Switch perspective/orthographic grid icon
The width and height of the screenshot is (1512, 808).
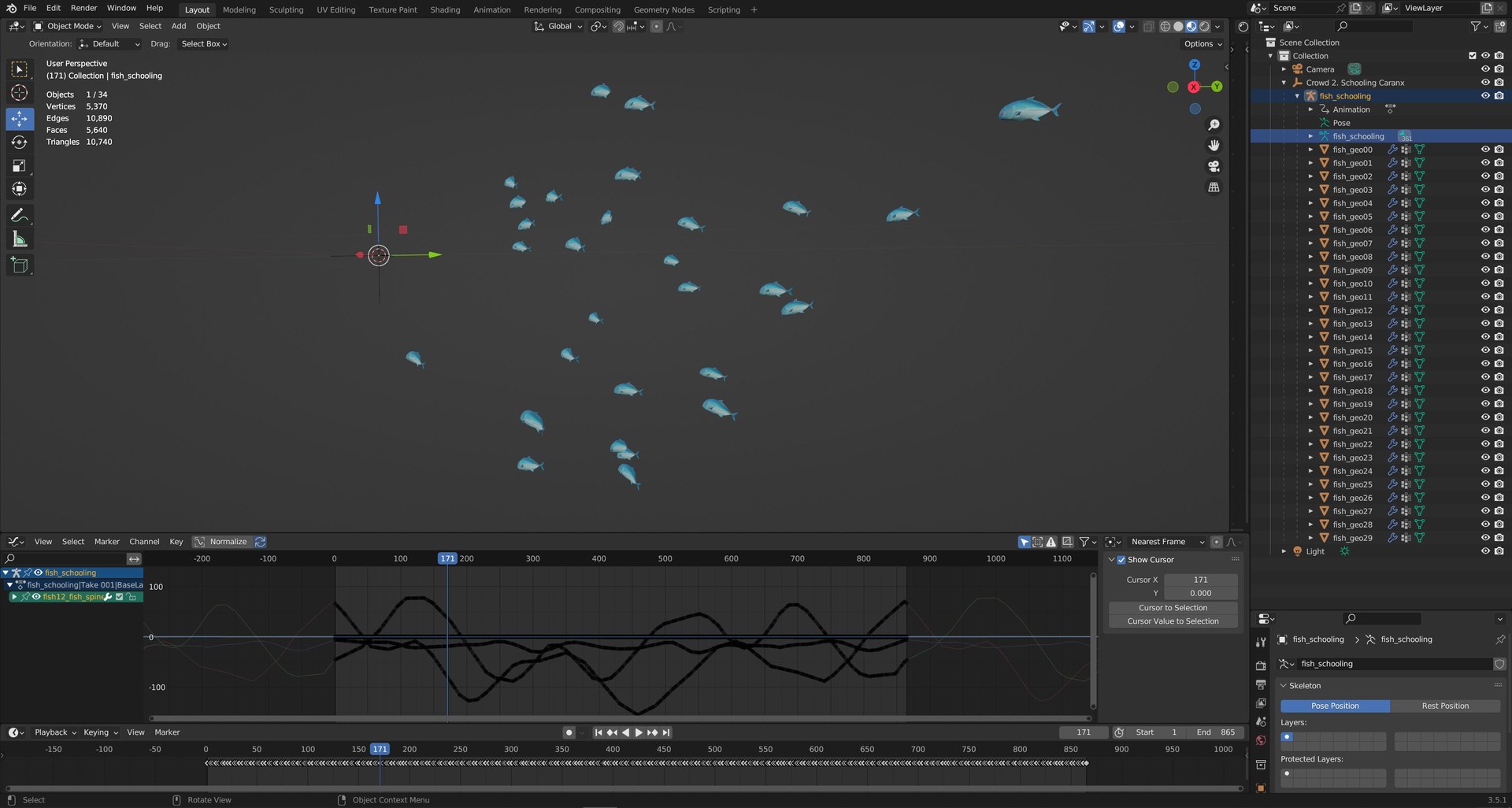coord(1214,187)
